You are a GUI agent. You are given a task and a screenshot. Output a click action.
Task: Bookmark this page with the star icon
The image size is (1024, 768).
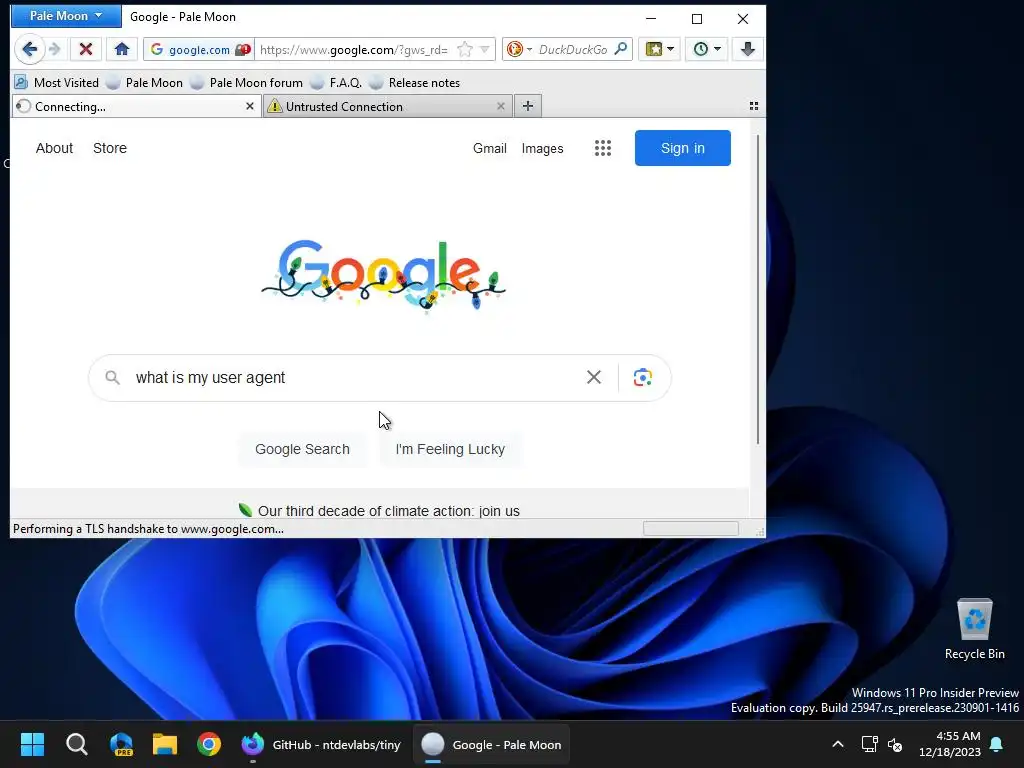pos(464,50)
